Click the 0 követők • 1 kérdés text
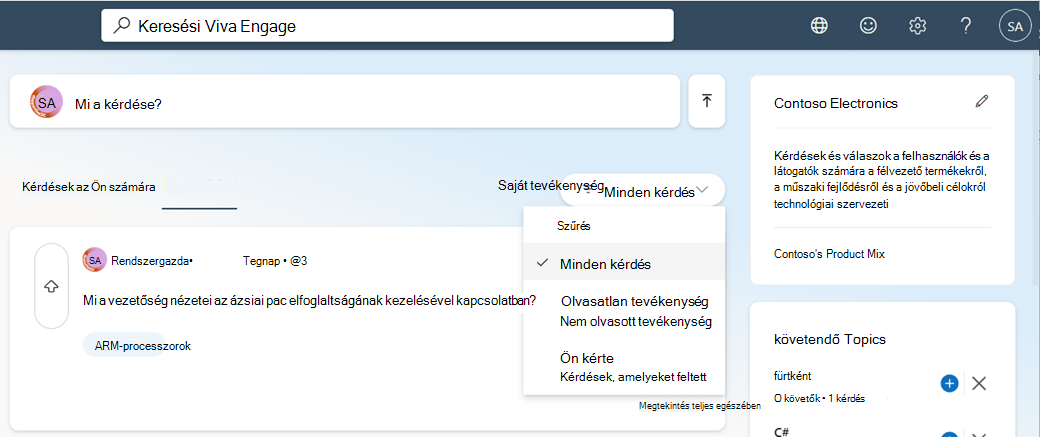 point(820,399)
